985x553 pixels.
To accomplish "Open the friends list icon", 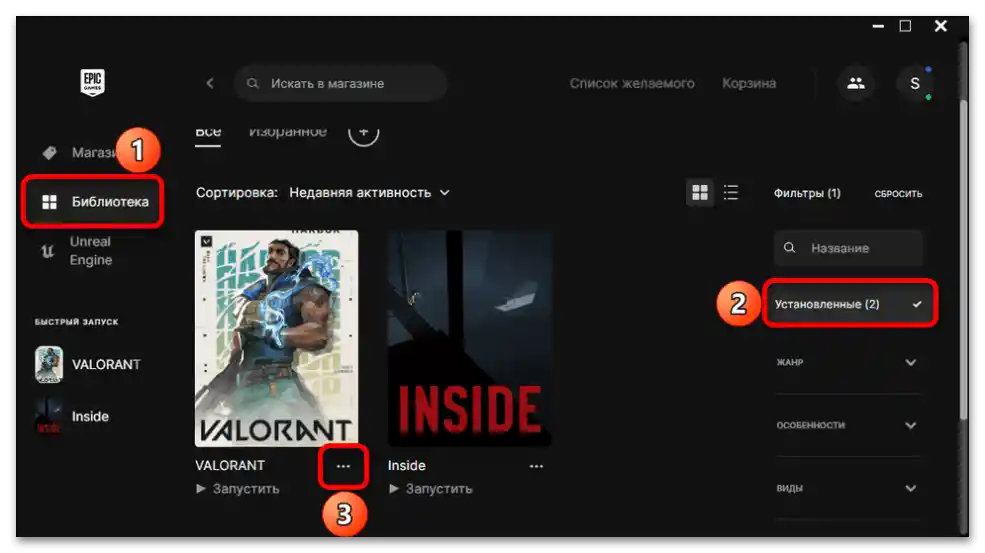I will pos(856,83).
